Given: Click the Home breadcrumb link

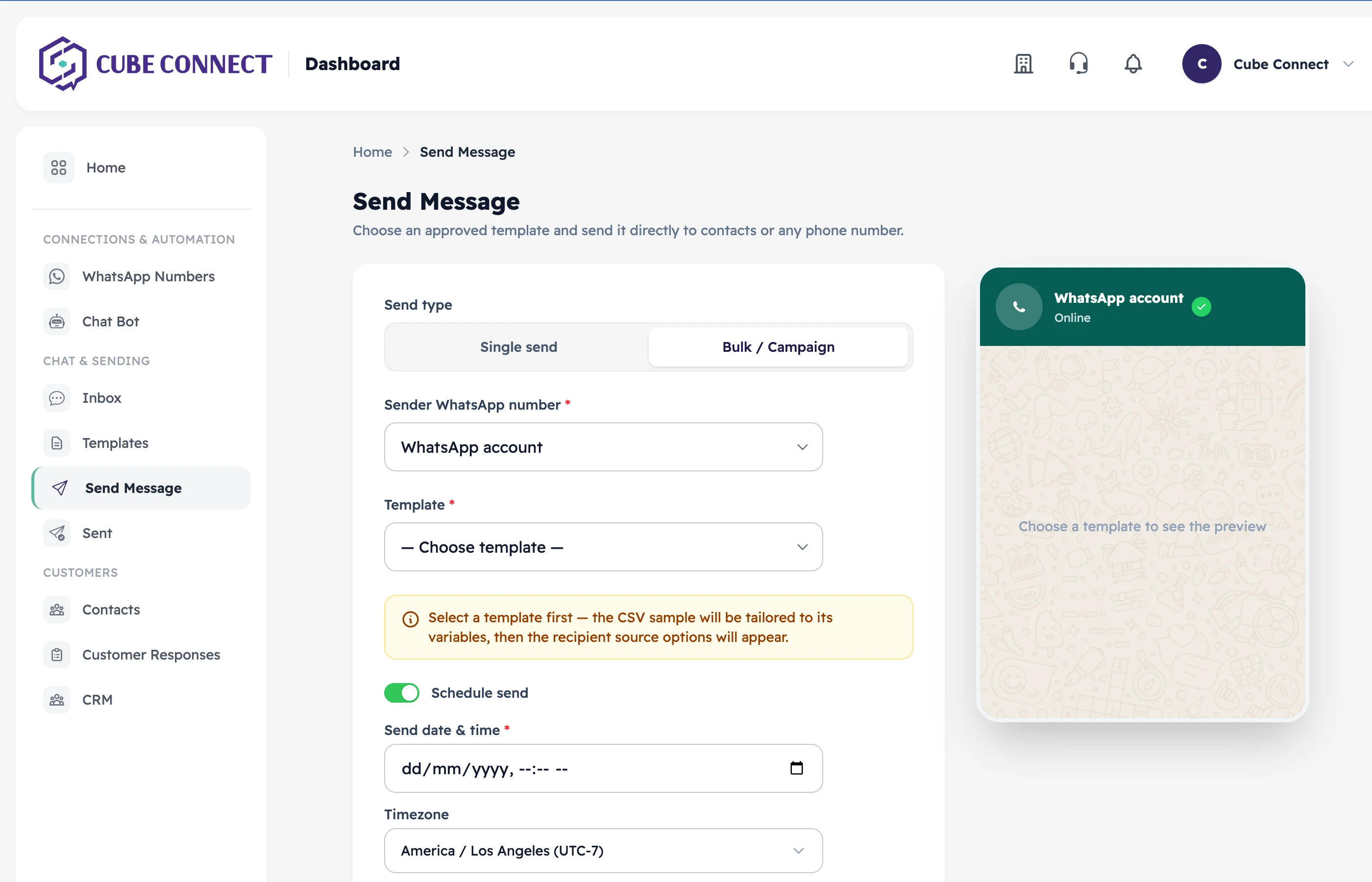Looking at the screenshot, I should (372, 152).
